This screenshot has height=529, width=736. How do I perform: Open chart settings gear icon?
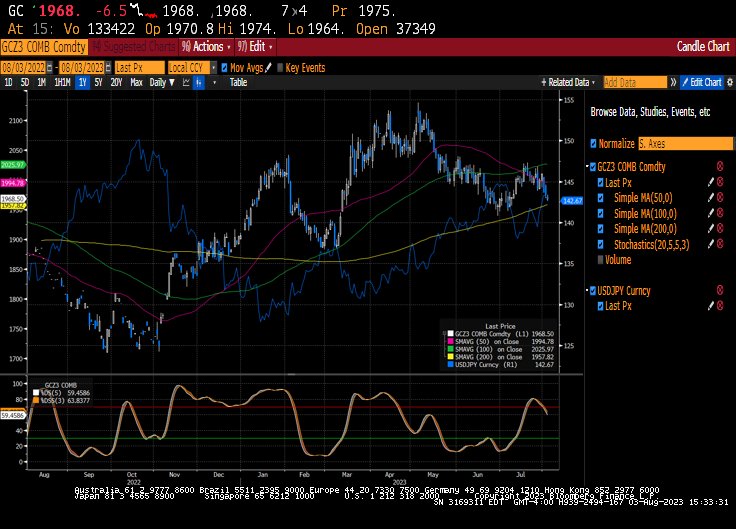tap(730, 83)
